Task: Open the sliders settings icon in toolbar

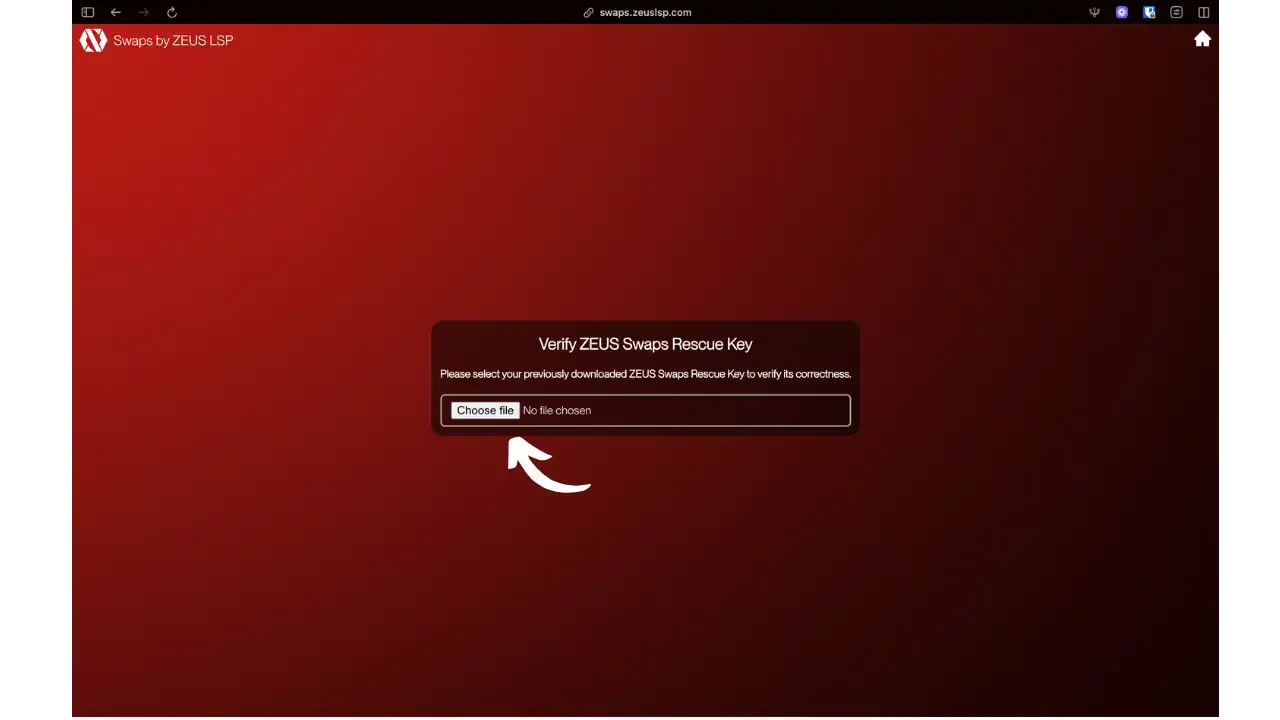Action: click(1176, 13)
